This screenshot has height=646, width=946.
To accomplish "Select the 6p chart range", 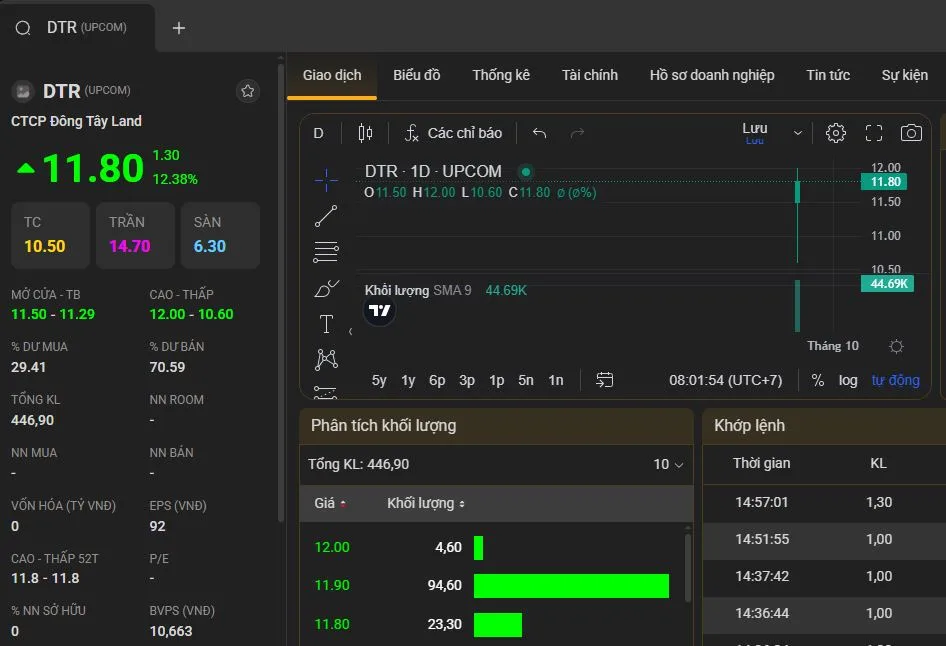I will (437, 380).
